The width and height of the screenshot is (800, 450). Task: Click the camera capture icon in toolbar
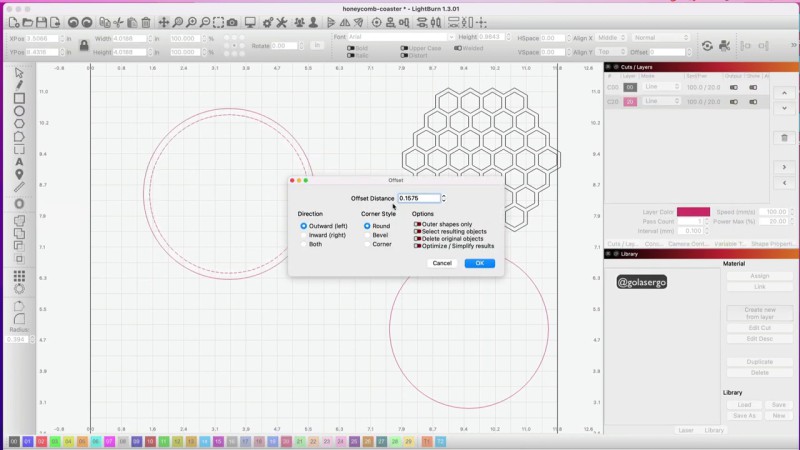point(232,22)
